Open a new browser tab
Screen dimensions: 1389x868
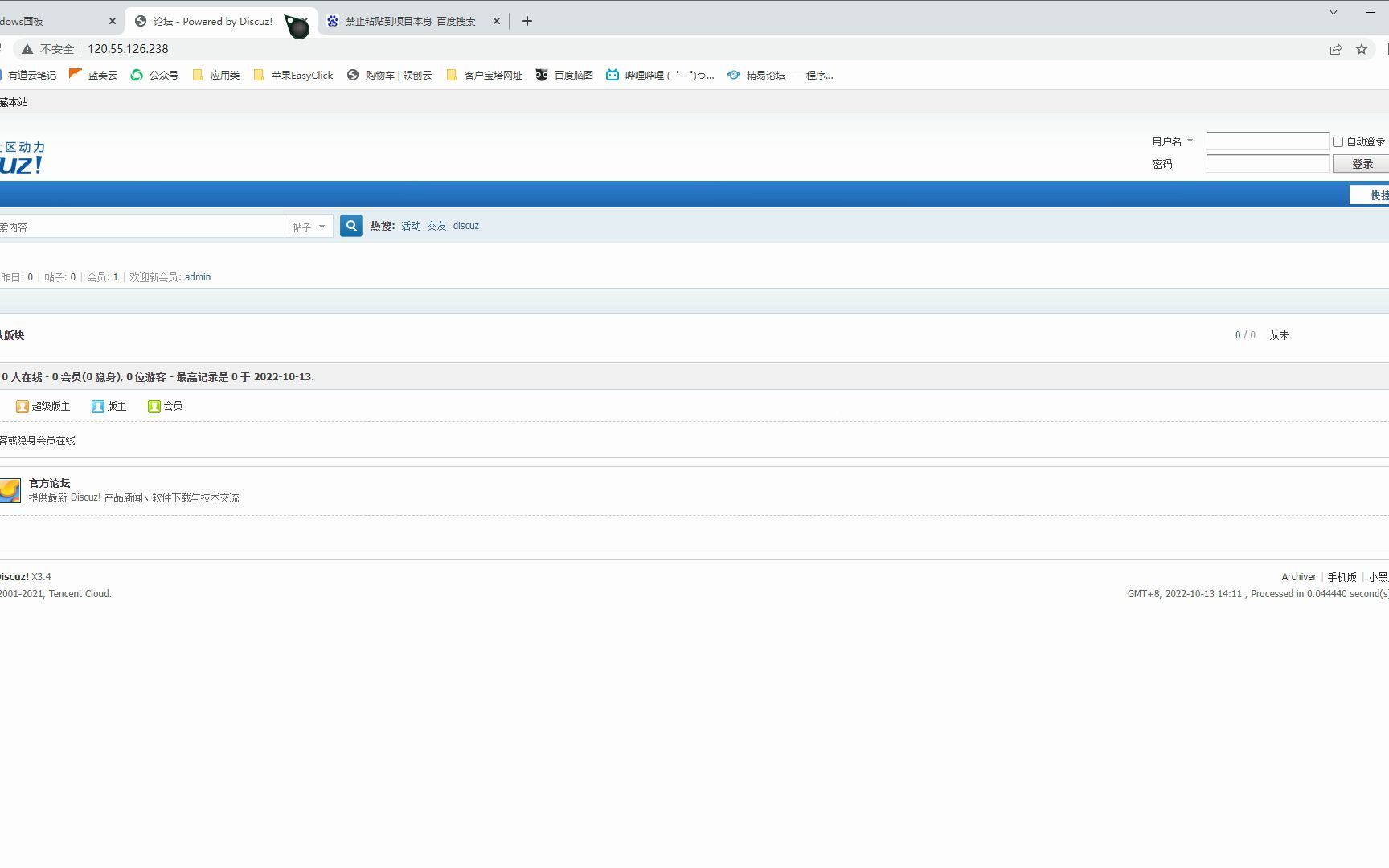(527, 21)
